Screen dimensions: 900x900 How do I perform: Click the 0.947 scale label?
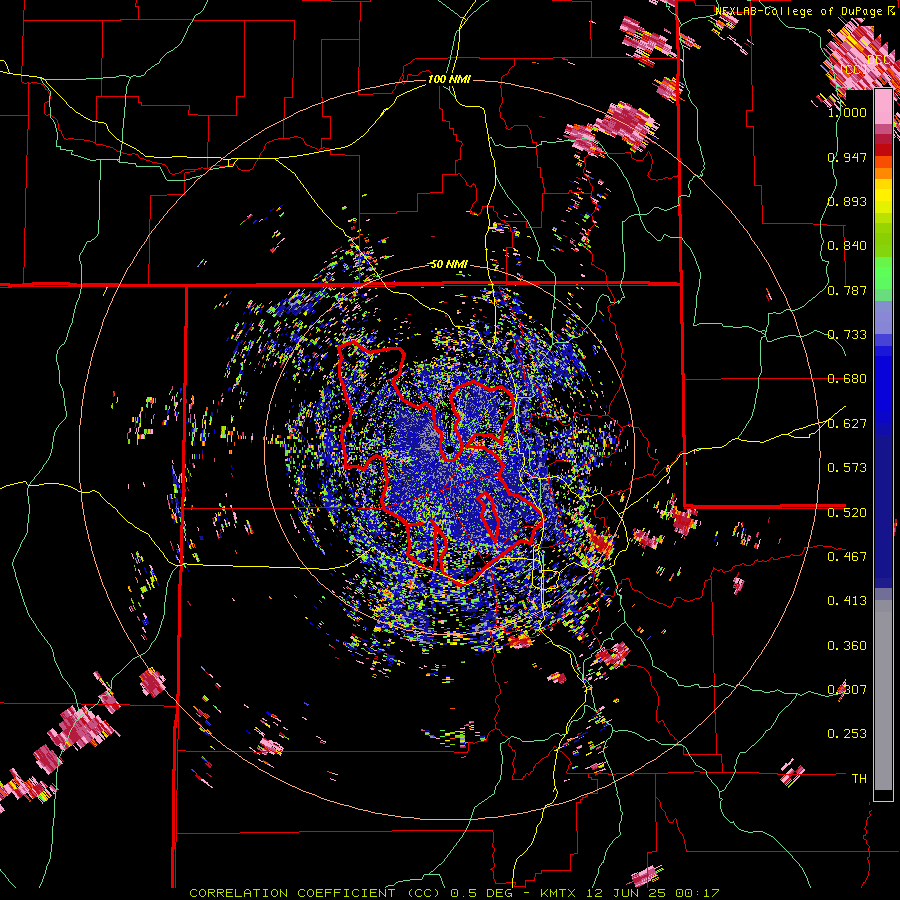847,157
